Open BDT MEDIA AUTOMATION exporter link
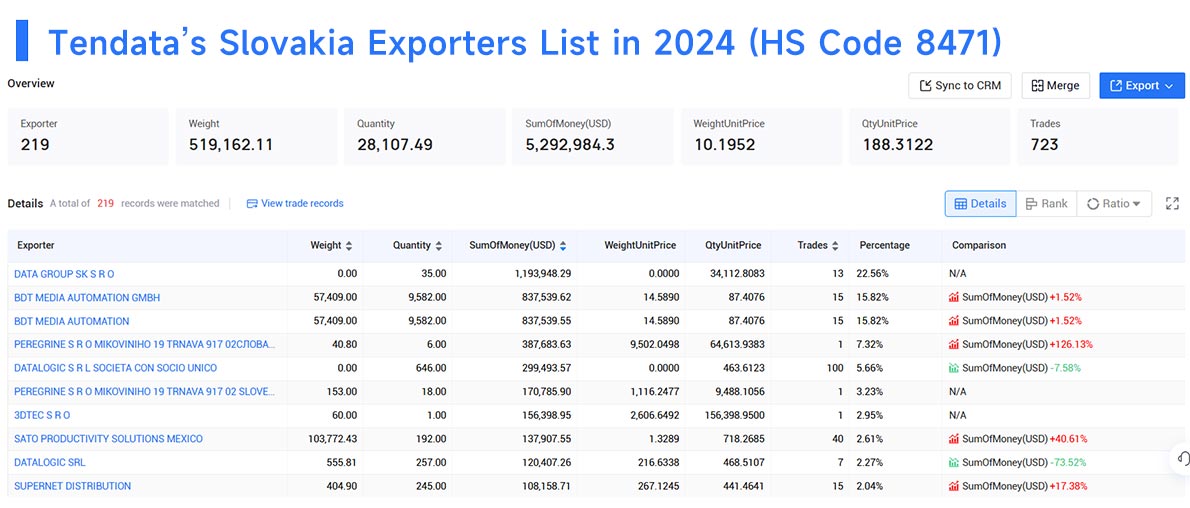Image resolution: width=1190 pixels, height=508 pixels. [x=71, y=320]
